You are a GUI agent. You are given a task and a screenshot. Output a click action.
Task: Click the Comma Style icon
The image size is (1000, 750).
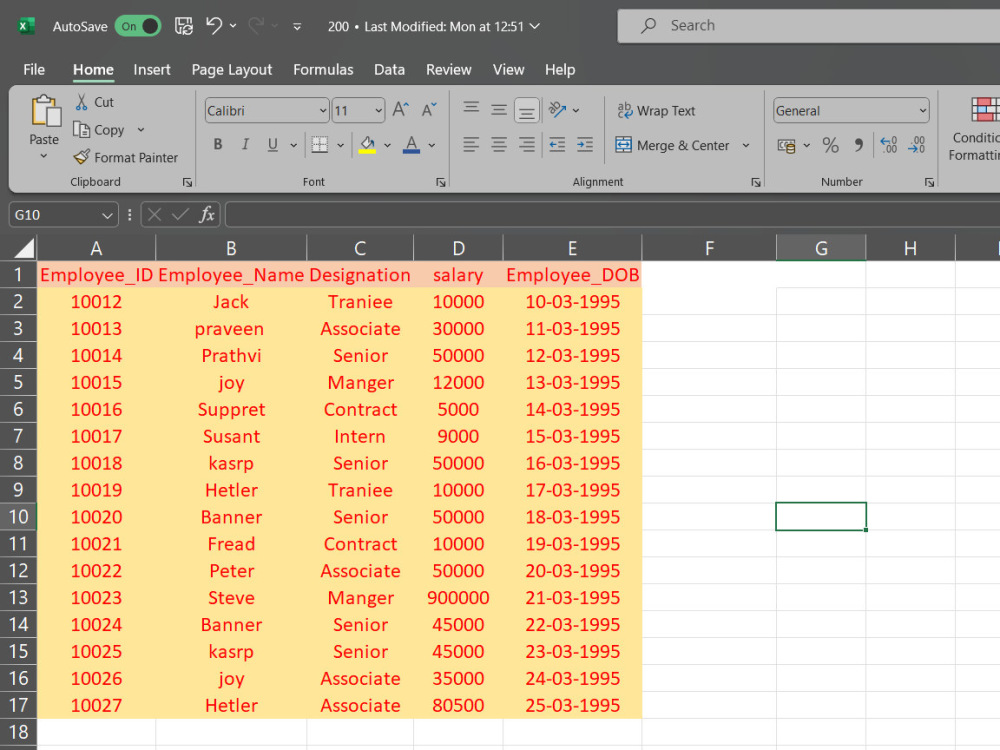[859, 145]
